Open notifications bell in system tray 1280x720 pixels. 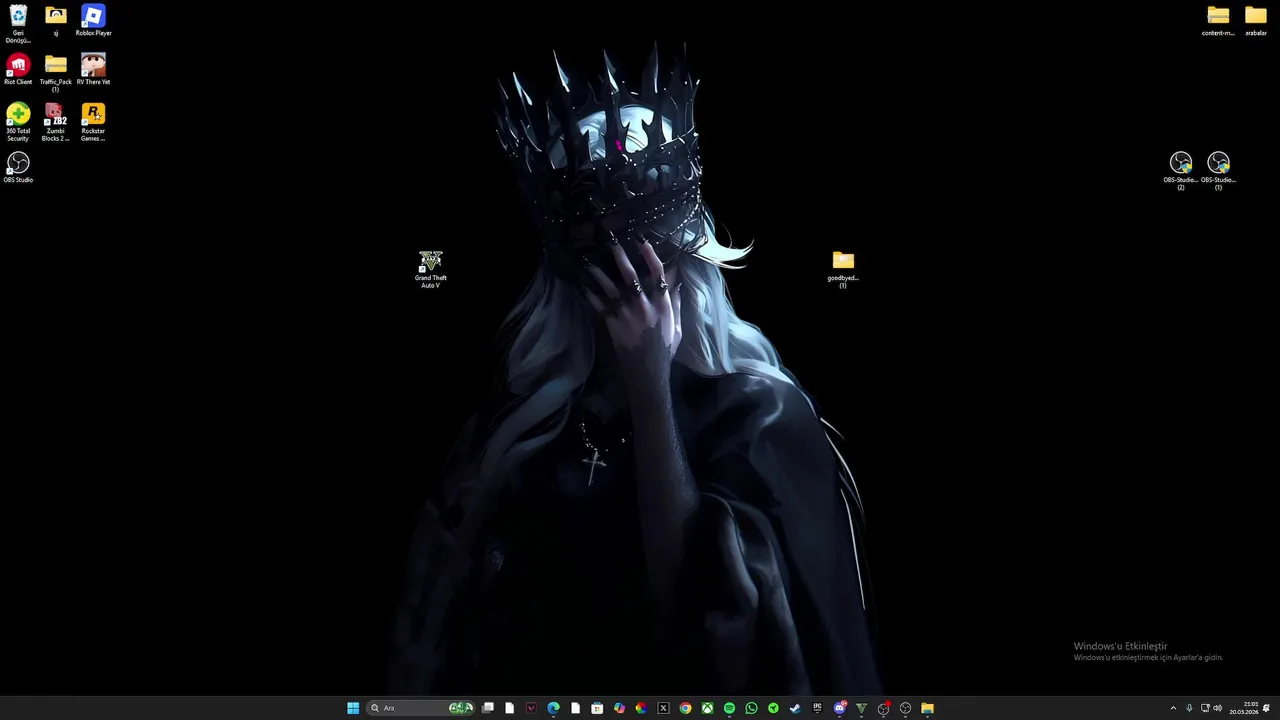tap(1267, 708)
